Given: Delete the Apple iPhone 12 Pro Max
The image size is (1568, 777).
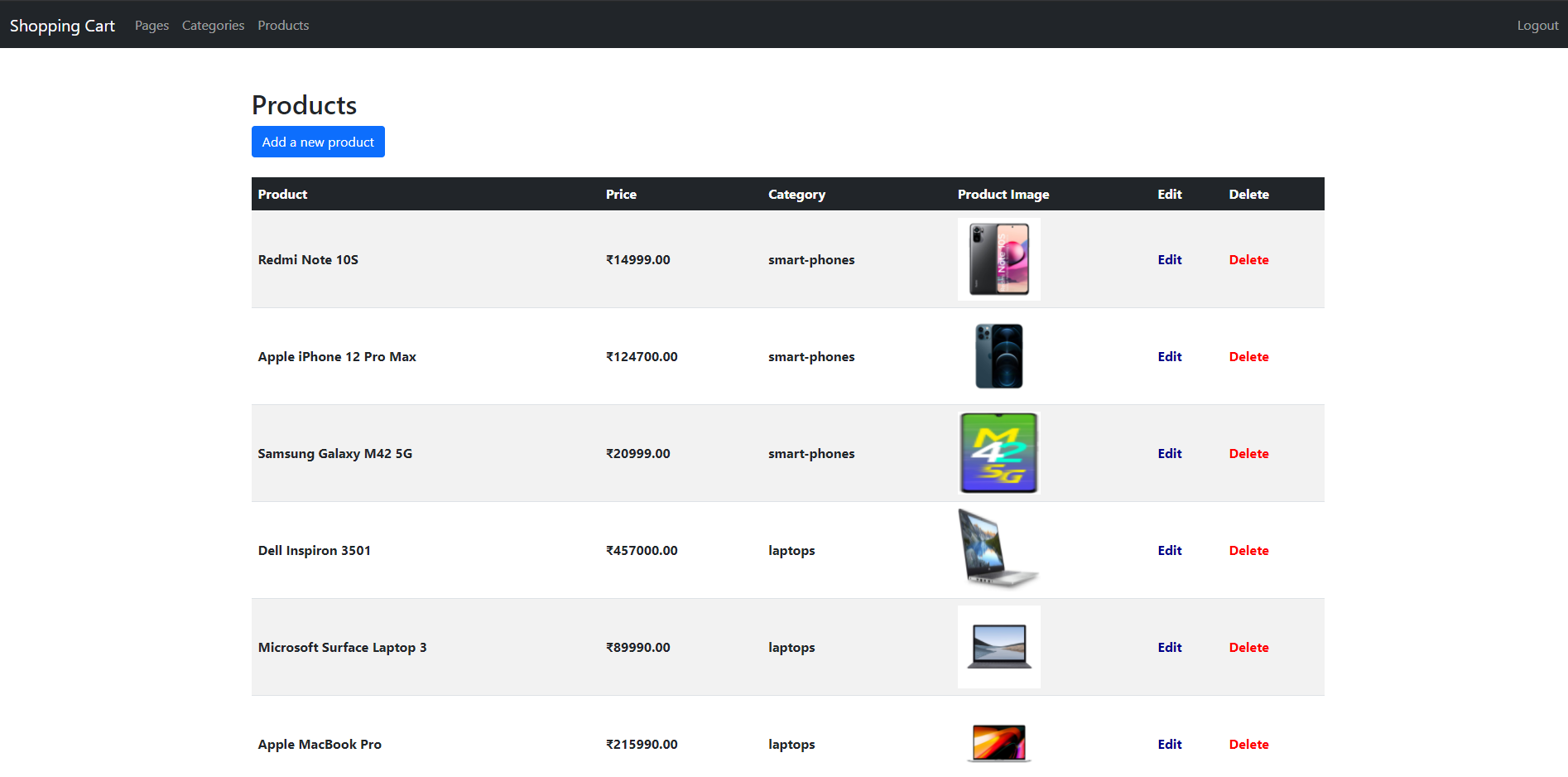Looking at the screenshot, I should point(1248,356).
